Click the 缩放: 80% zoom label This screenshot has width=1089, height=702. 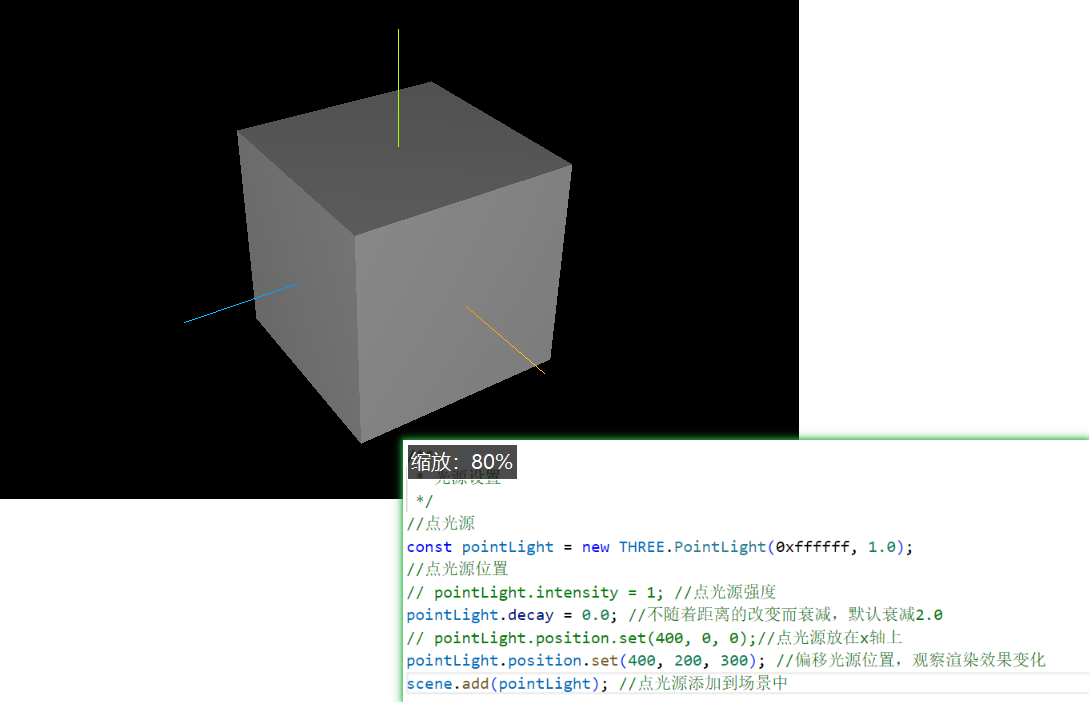pos(462,462)
